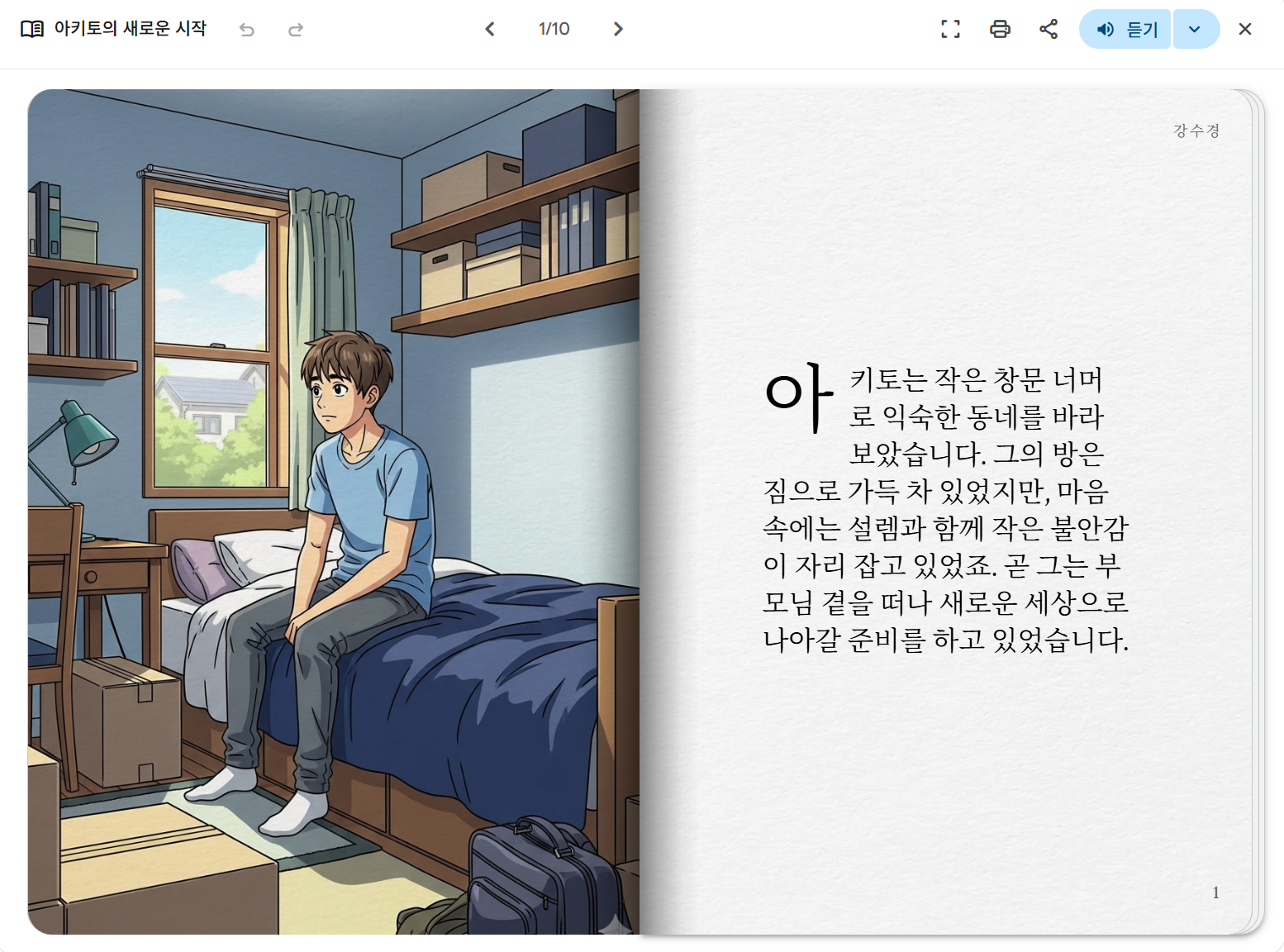
Task: Click the book title 아키토의 새로운 시작
Action: click(x=129, y=27)
